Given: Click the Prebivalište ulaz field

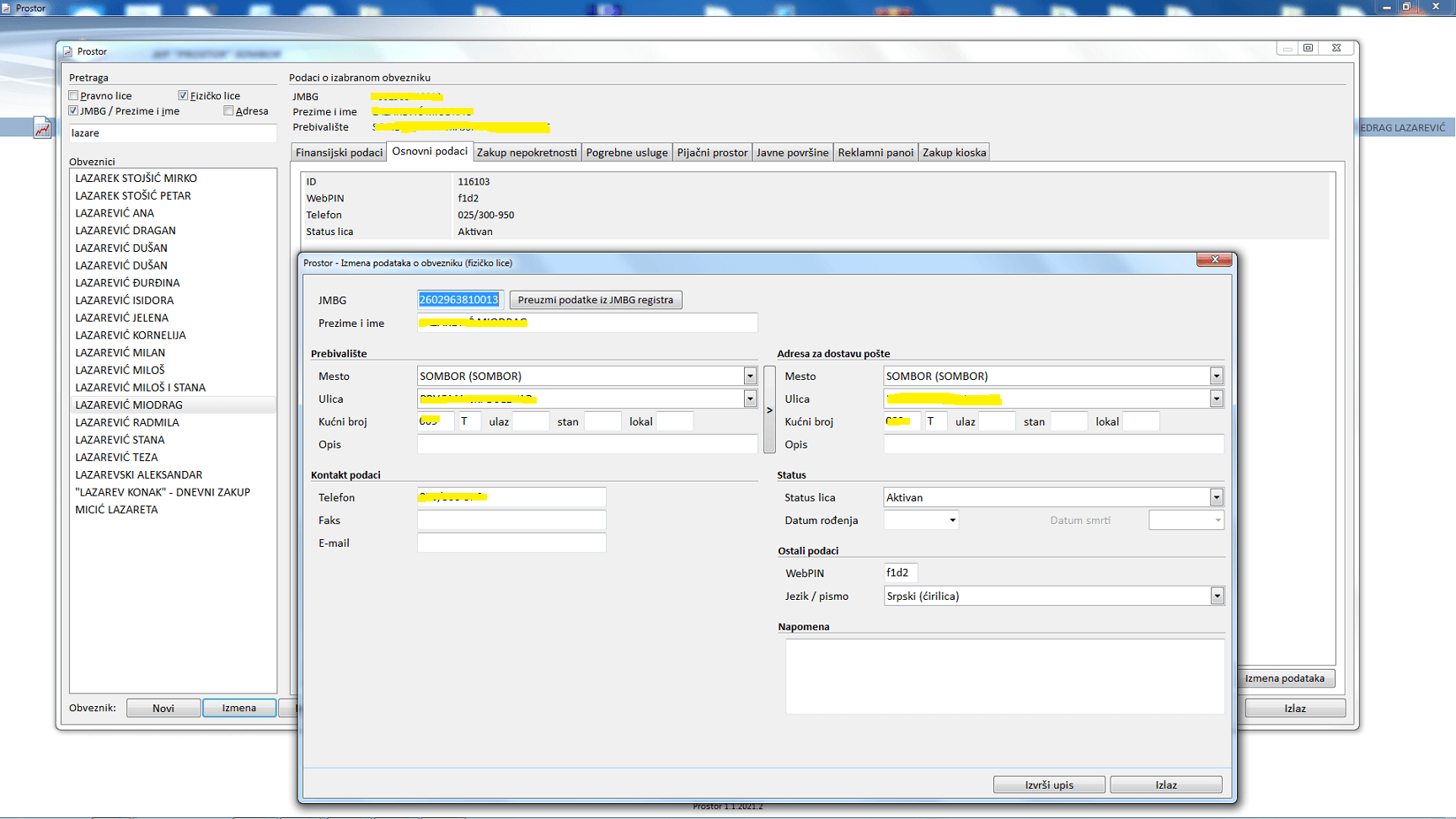Looking at the screenshot, I should [x=531, y=421].
